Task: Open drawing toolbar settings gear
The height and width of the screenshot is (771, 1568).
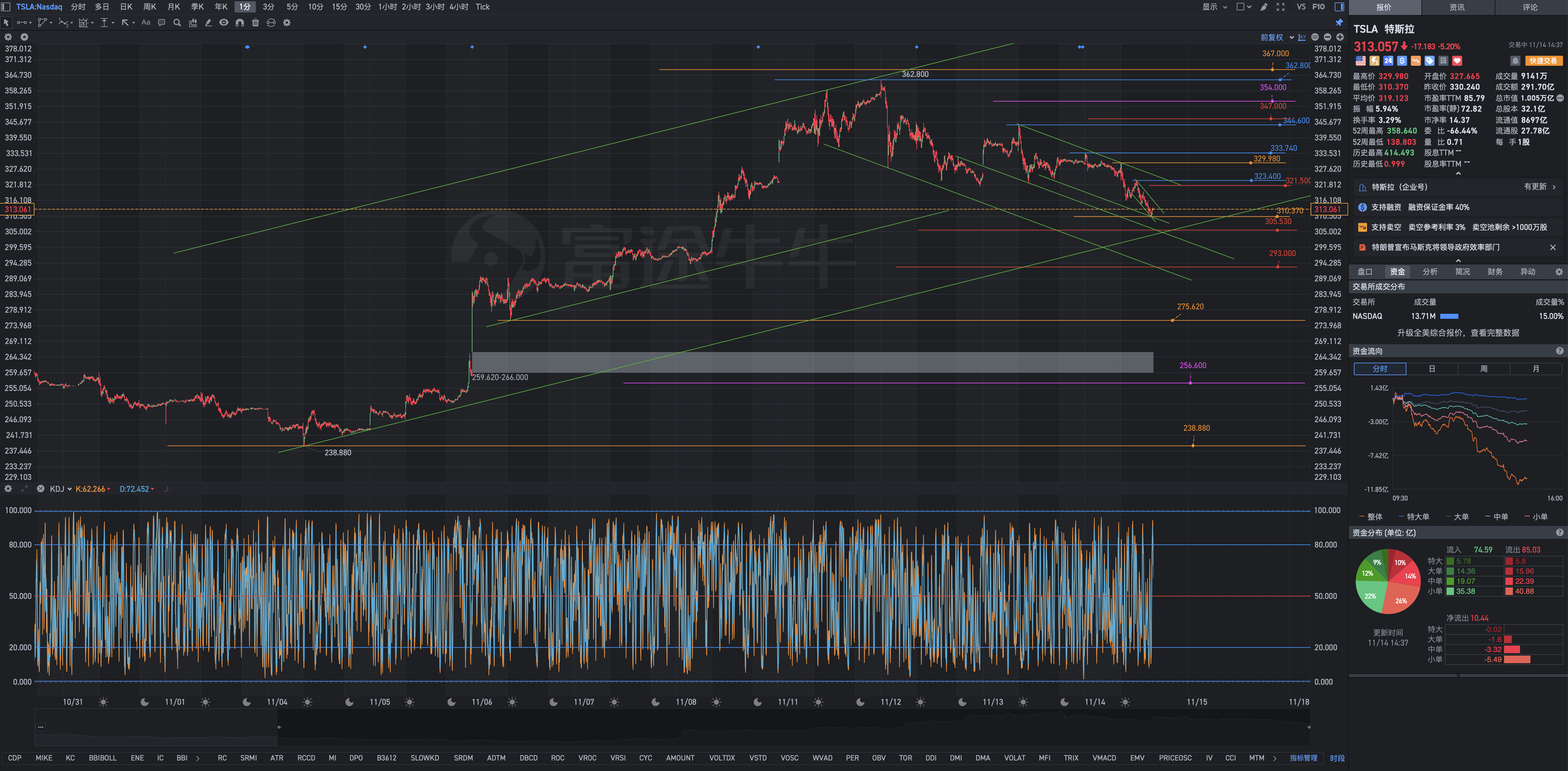Action: point(287,23)
